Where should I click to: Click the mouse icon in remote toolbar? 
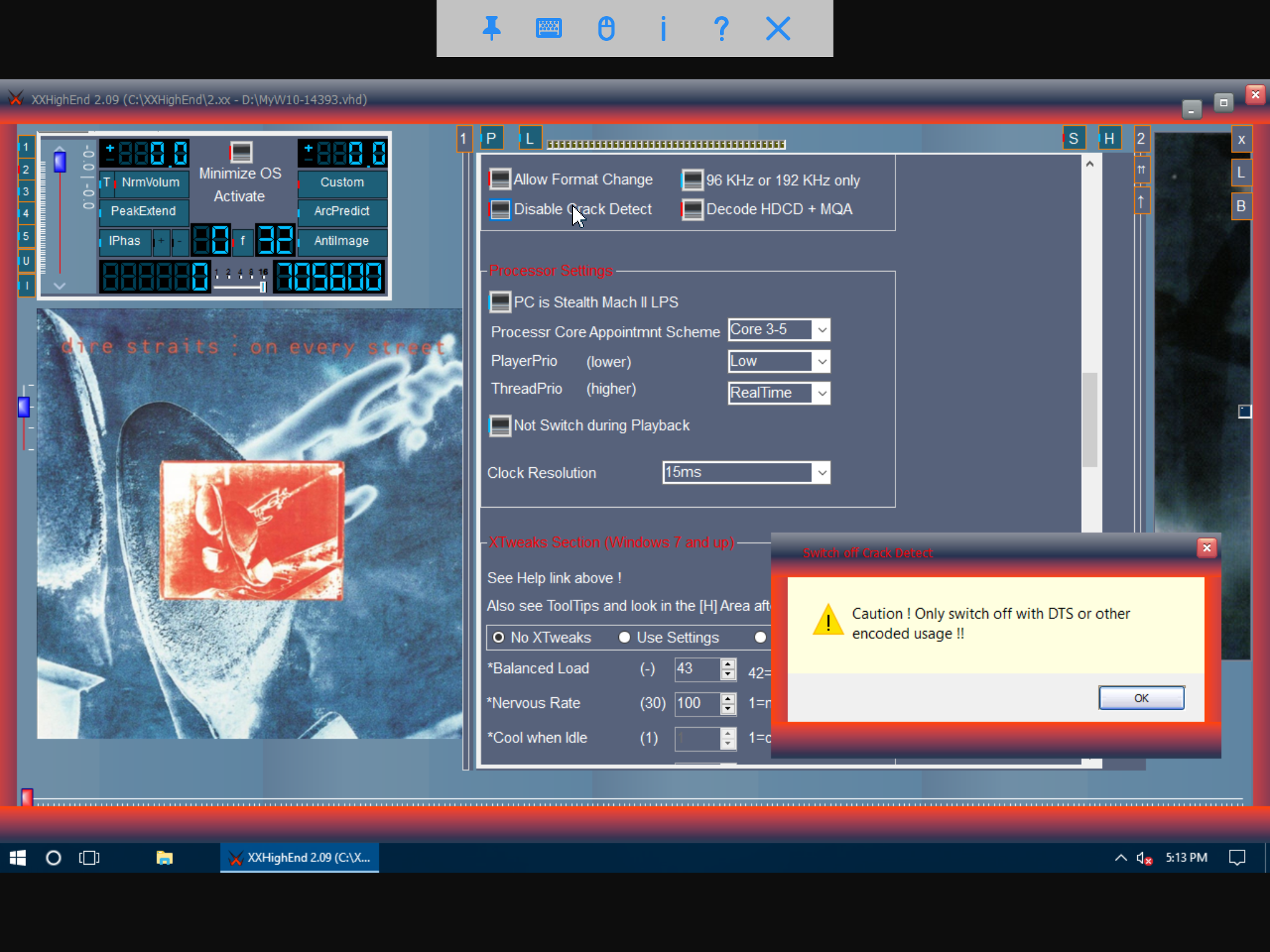(x=606, y=29)
